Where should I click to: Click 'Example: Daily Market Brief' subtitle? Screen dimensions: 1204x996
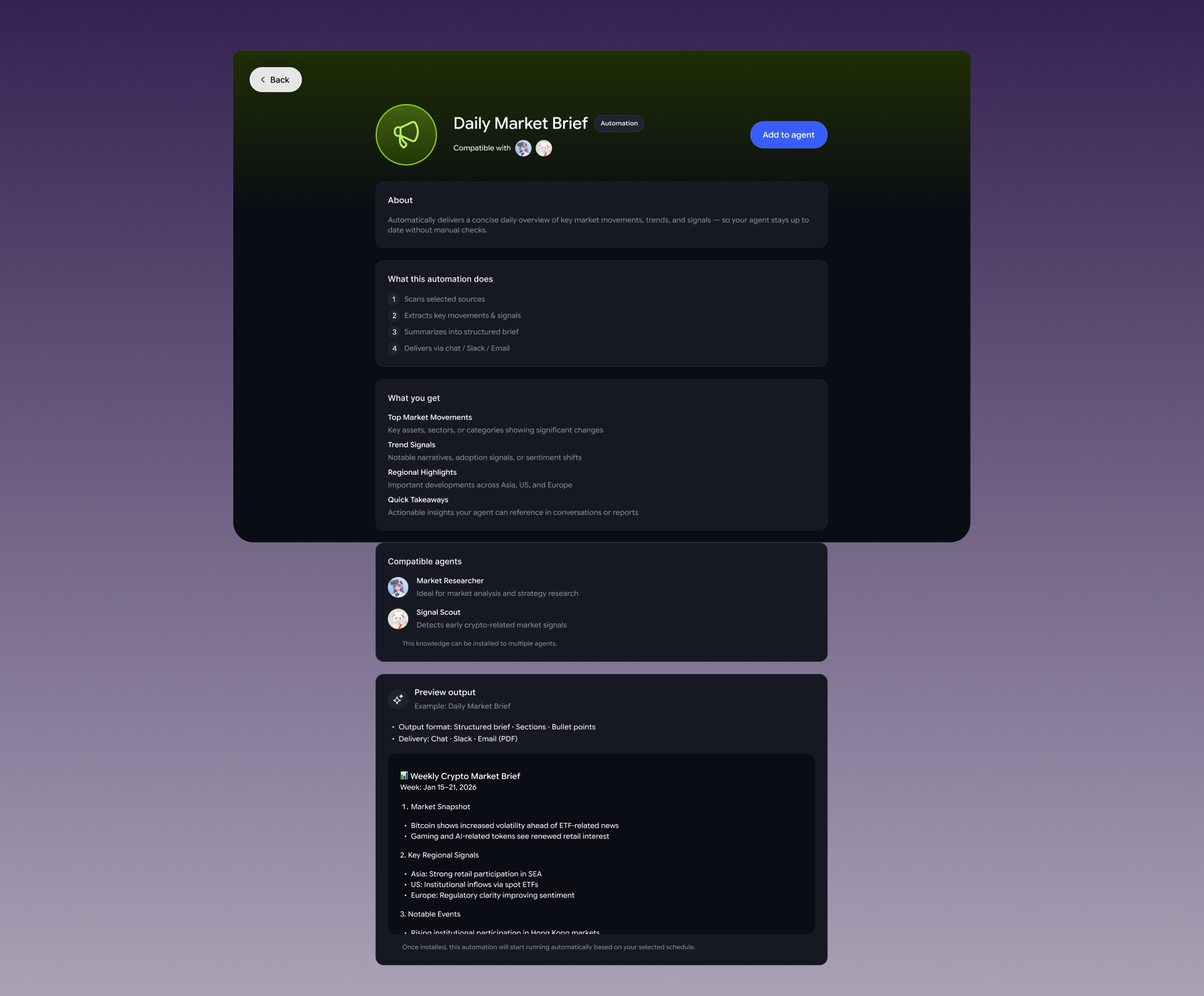coord(462,706)
